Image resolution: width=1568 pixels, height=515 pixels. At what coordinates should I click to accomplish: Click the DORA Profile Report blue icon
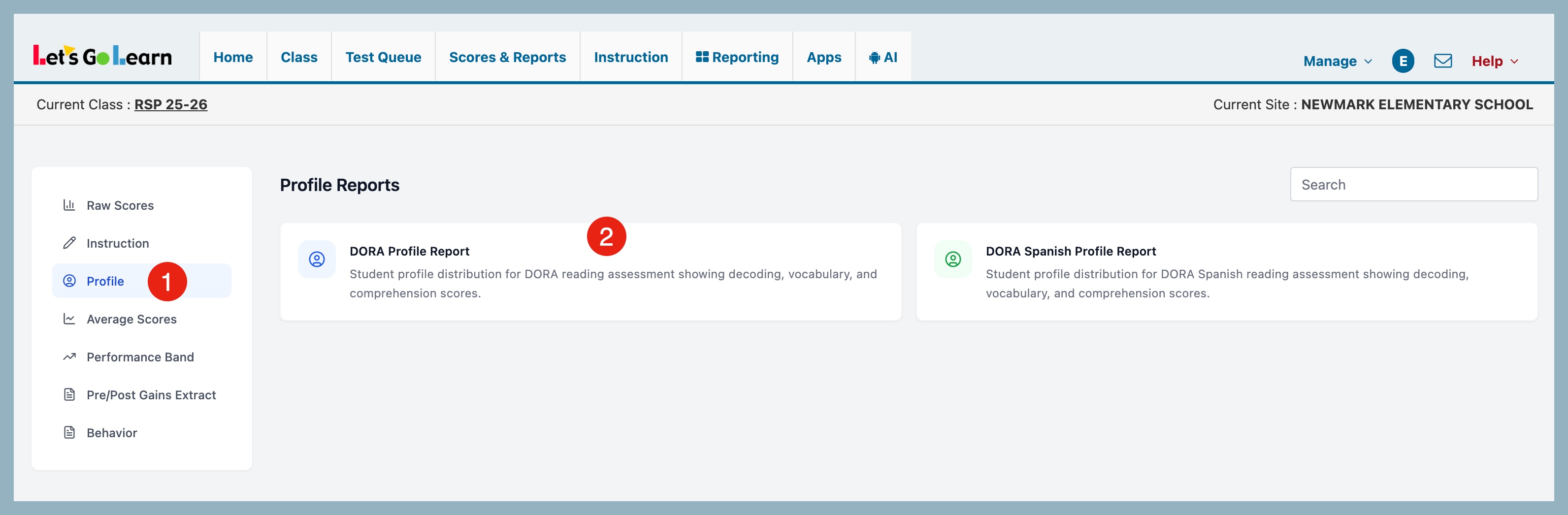(317, 259)
